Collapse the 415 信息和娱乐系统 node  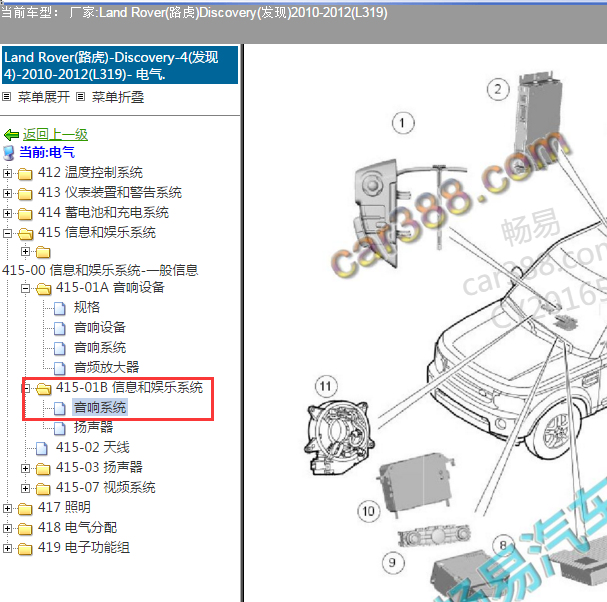pyautogui.click(x=7, y=233)
